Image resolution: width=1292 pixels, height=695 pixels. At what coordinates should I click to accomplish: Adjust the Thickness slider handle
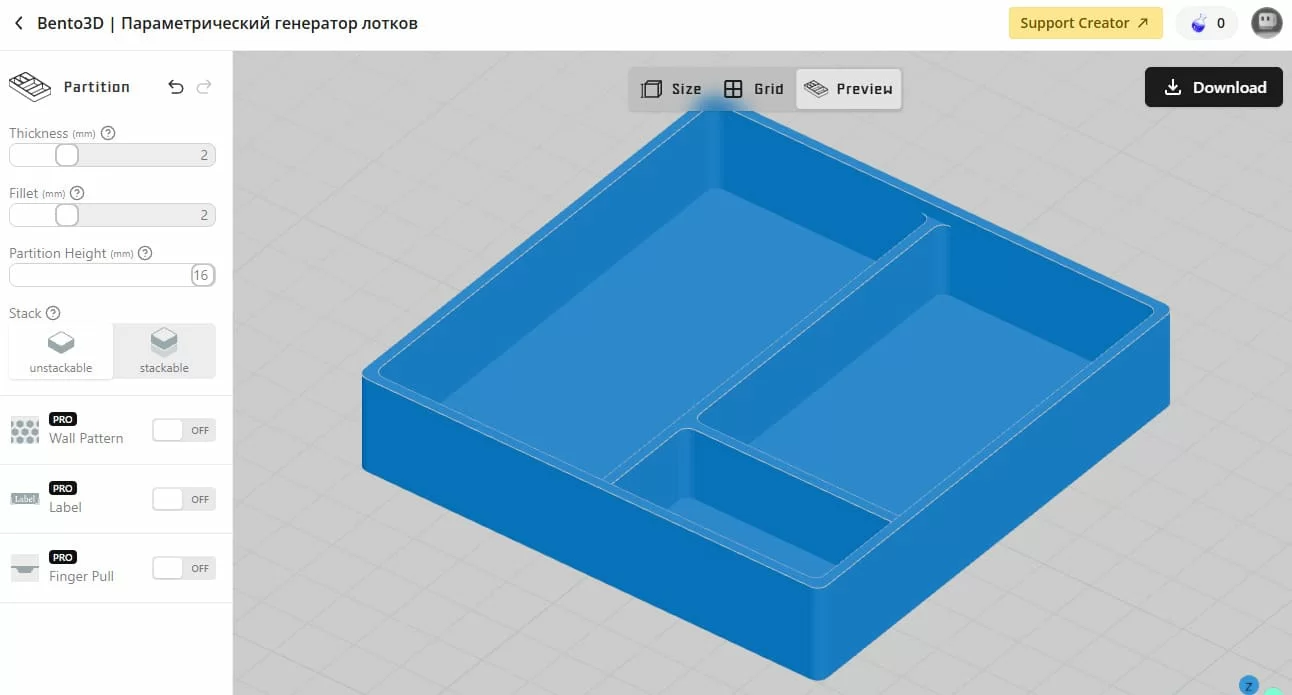tap(67, 155)
